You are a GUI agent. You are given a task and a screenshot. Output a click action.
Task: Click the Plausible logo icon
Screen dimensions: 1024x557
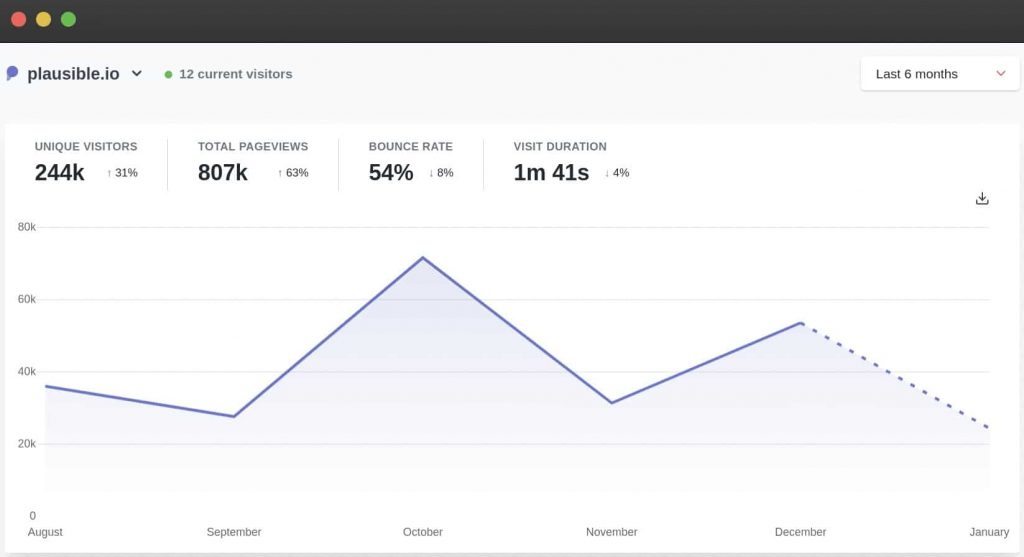12,73
